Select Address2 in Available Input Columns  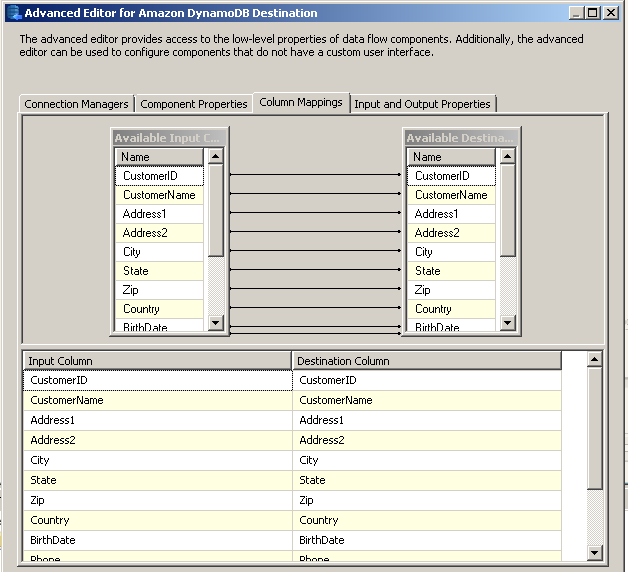pyautogui.click(x=159, y=233)
